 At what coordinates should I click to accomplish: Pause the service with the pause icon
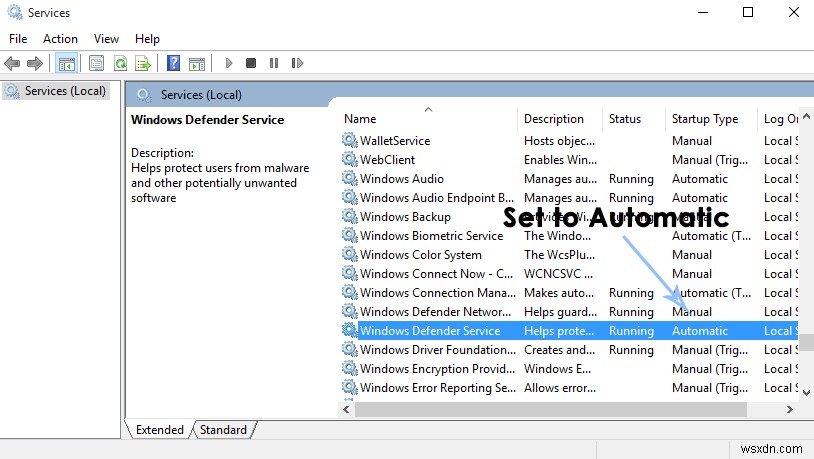click(274, 63)
